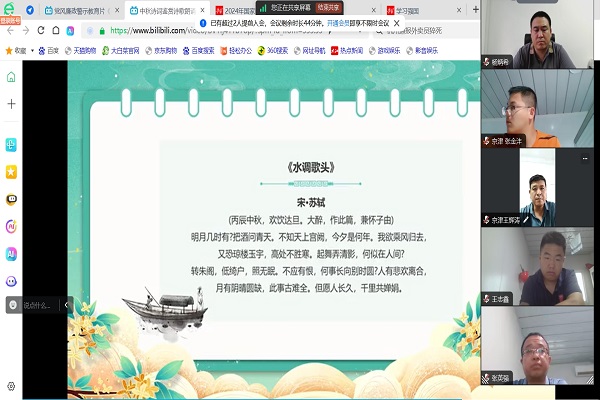Viewport: 600px width, 400px height.
Task: Click the 结束共享 stop sharing button
Action: tap(330, 7)
